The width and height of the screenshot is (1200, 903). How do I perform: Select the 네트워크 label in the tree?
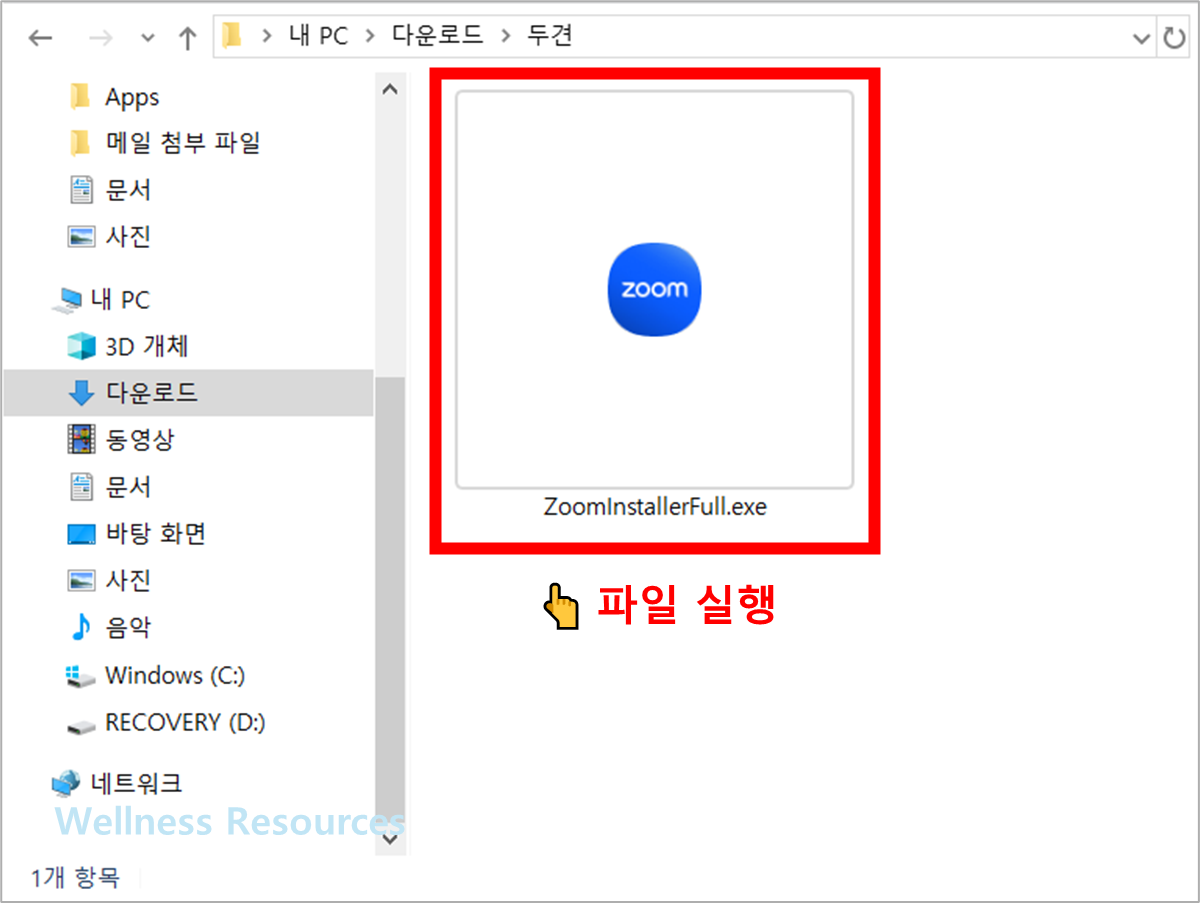137,782
